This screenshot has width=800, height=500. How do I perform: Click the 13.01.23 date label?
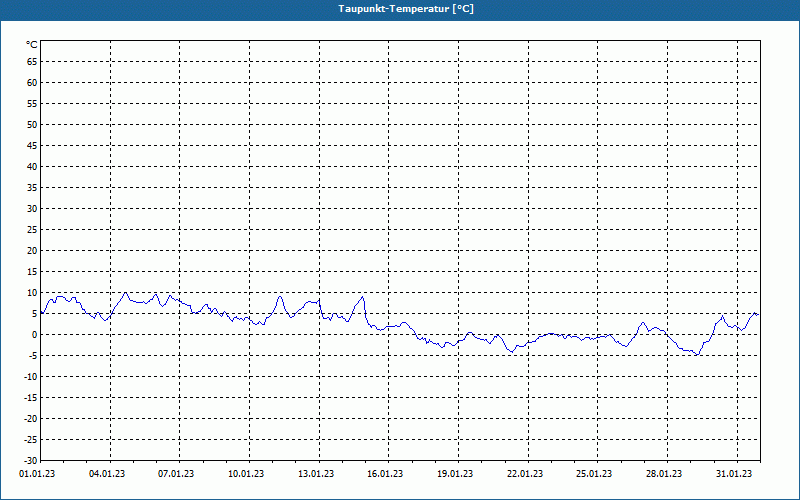316,474
